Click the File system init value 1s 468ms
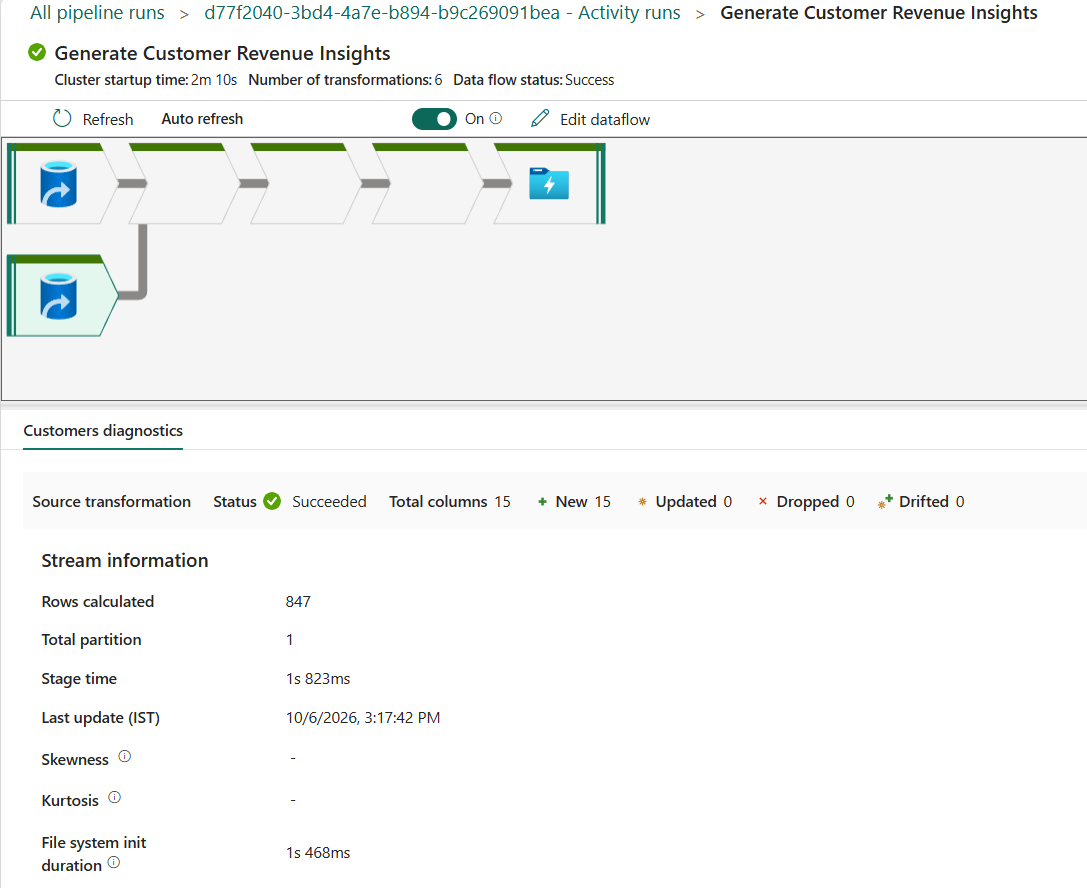 (x=318, y=853)
